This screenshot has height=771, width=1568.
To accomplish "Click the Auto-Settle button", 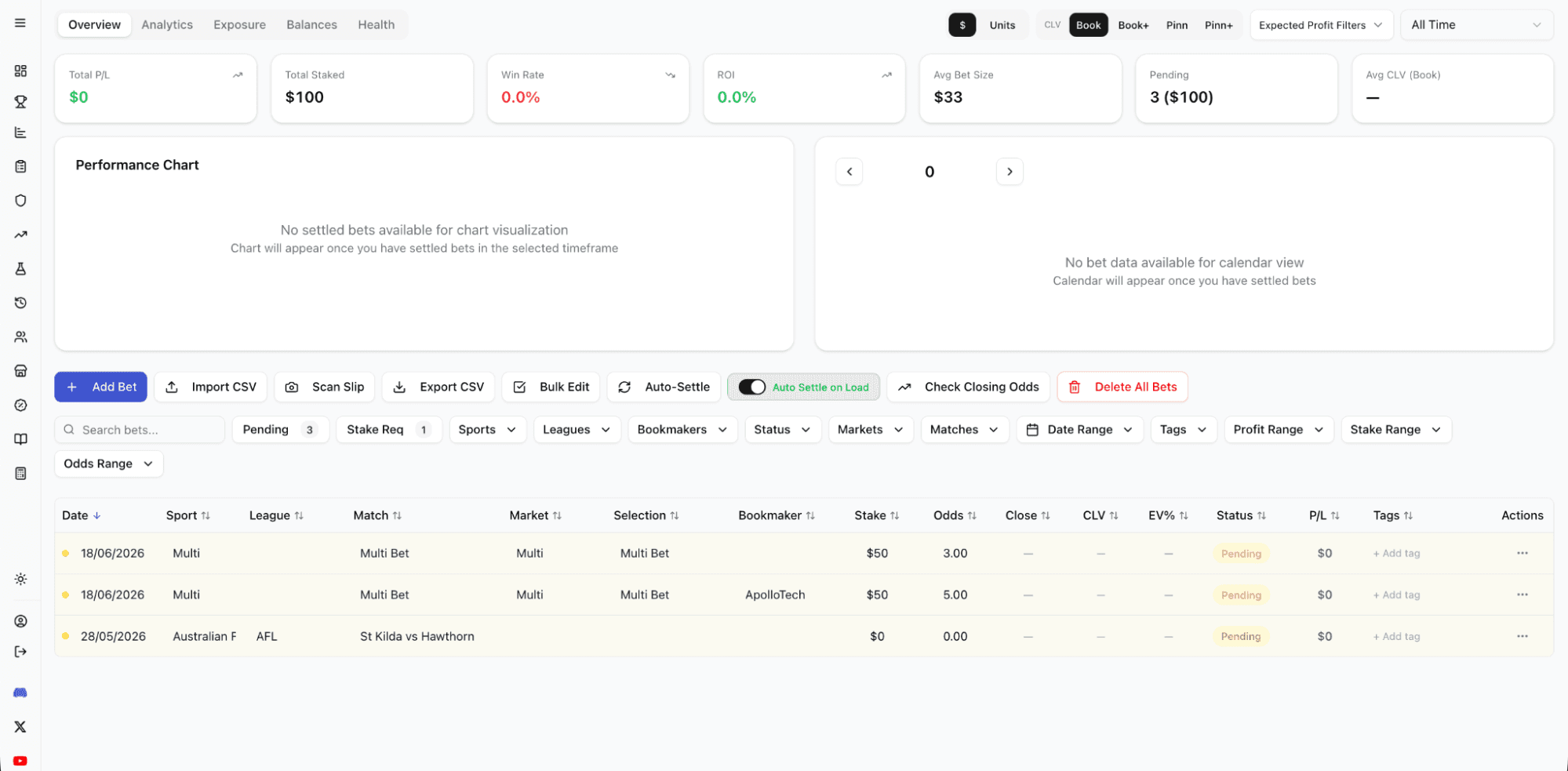I will (x=664, y=387).
